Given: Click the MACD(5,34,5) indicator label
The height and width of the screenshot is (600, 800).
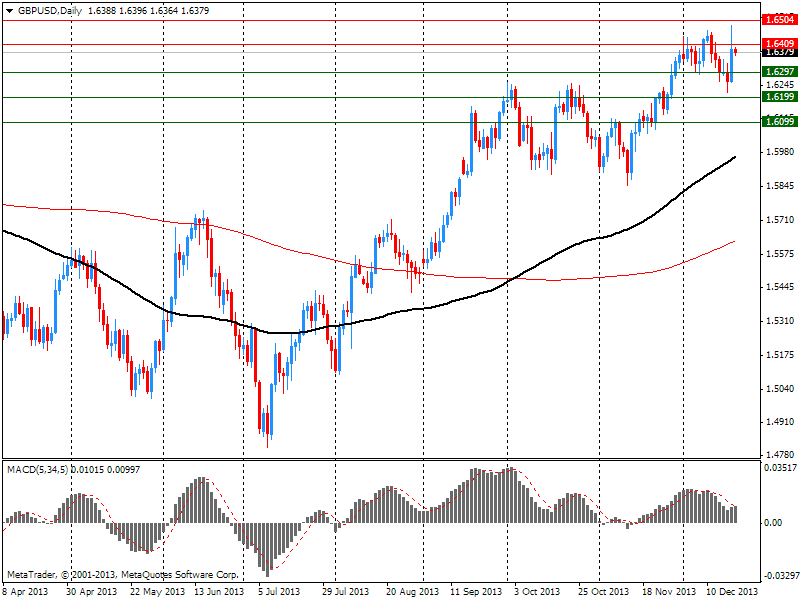Looking at the screenshot, I should [37, 469].
